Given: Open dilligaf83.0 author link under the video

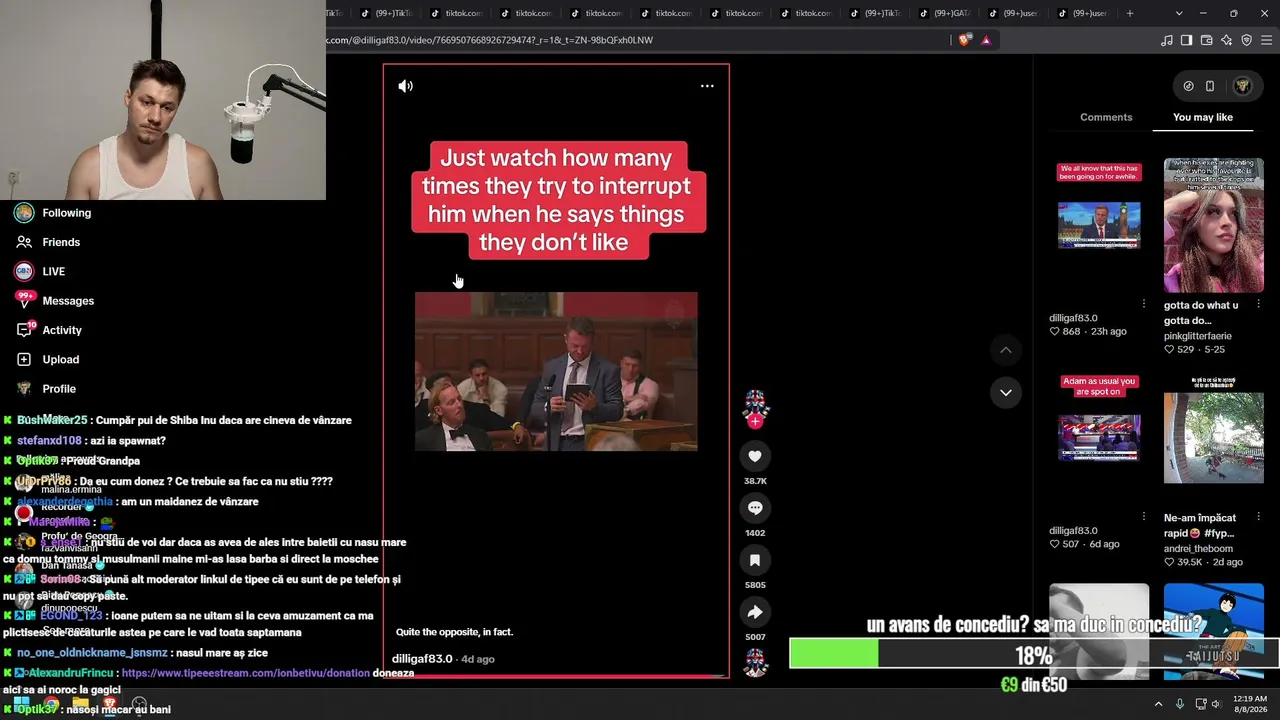Looking at the screenshot, I should point(422,659).
